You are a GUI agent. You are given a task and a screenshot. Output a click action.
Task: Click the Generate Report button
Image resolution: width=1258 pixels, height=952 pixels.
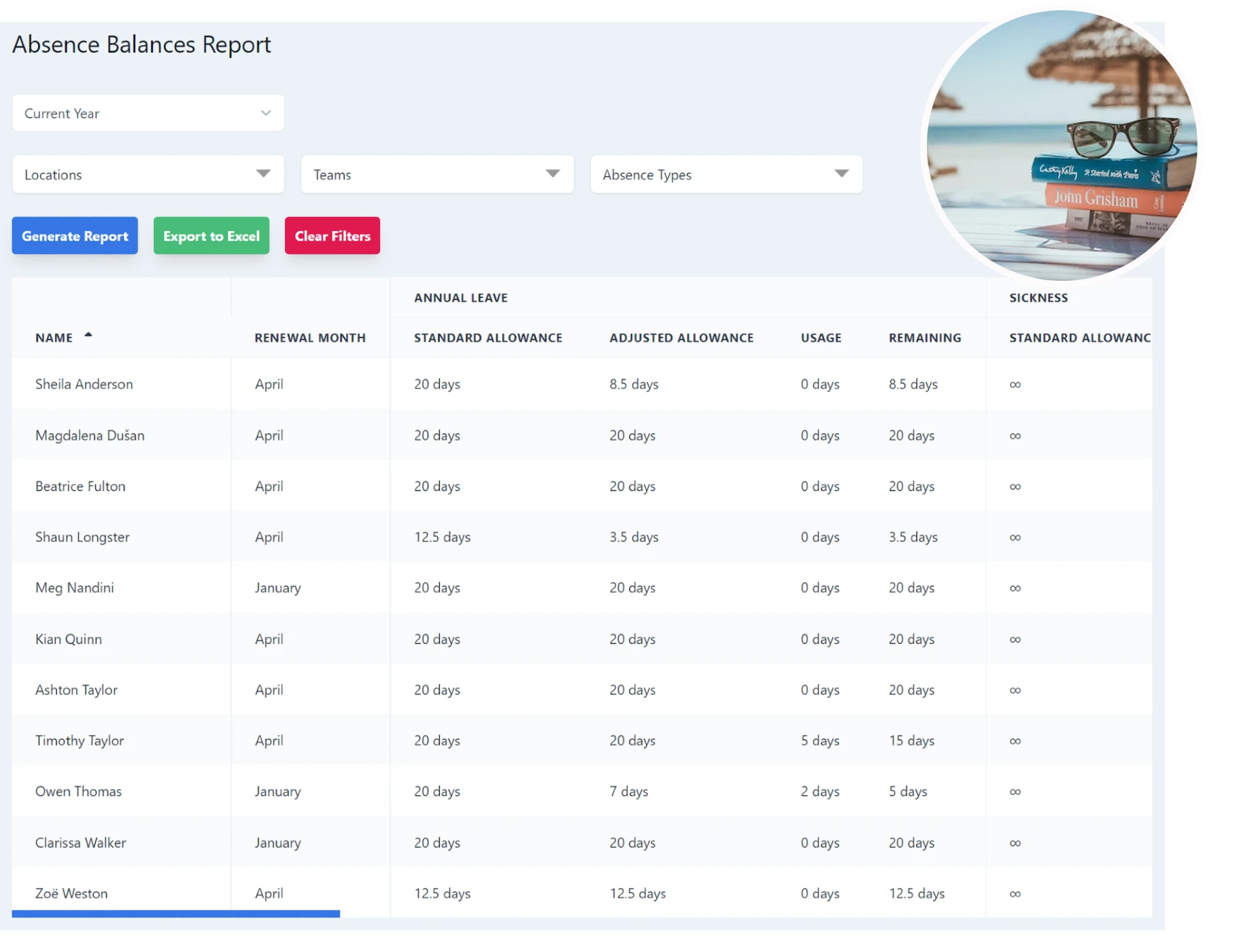[74, 235]
